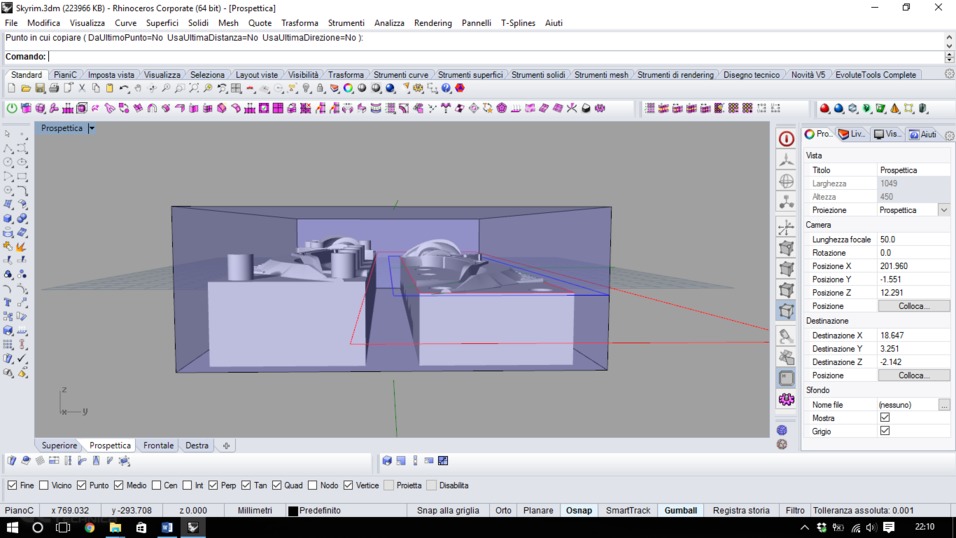Switch to Strumenti mesh toolbar tab

pos(601,75)
